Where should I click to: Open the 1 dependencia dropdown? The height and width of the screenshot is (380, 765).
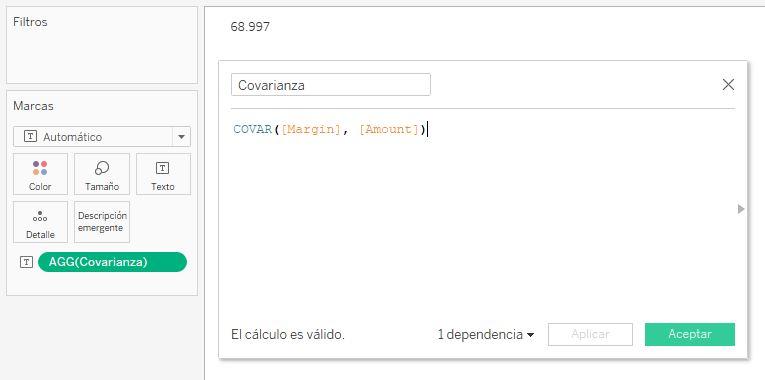pyautogui.click(x=486, y=335)
